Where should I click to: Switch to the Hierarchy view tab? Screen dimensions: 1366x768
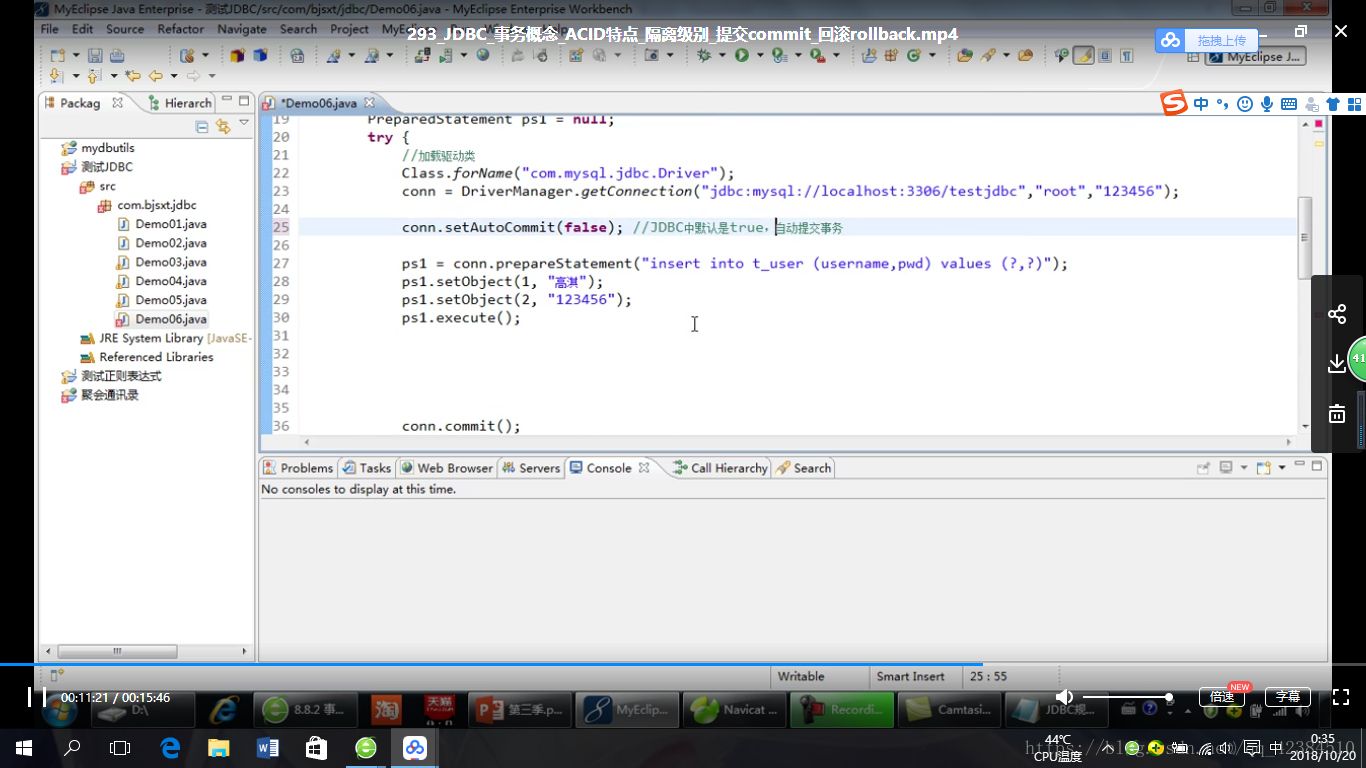click(180, 103)
